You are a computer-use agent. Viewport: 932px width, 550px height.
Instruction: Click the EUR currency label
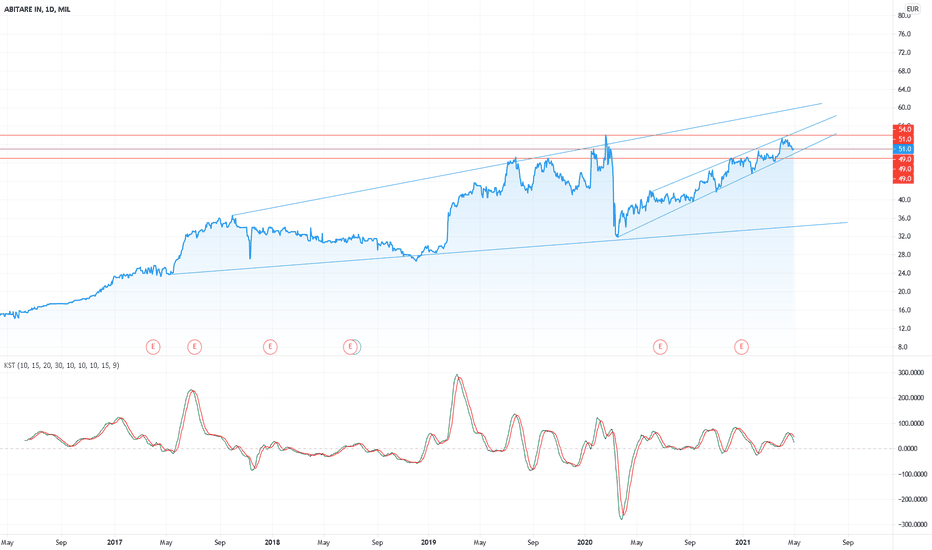coord(912,9)
